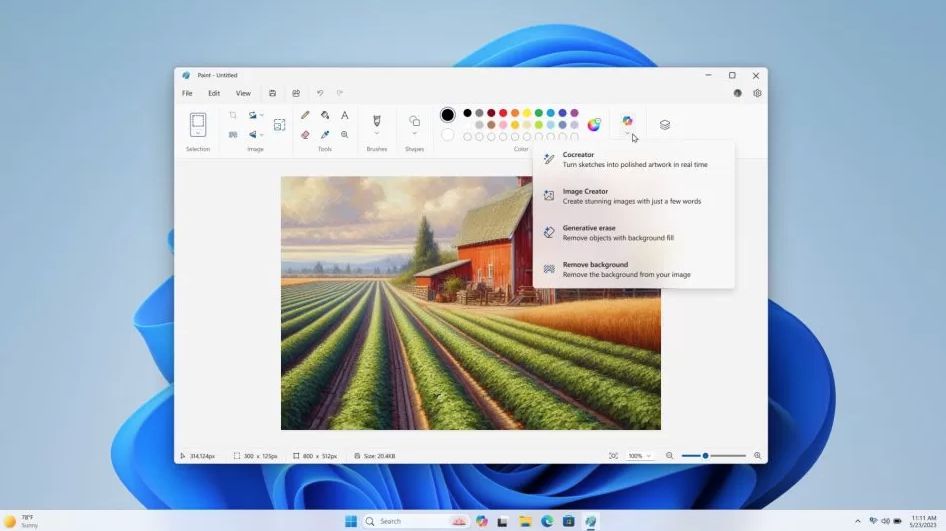Image resolution: width=946 pixels, height=531 pixels.
Task: Open the Edit menu
Action: point(214,93)
